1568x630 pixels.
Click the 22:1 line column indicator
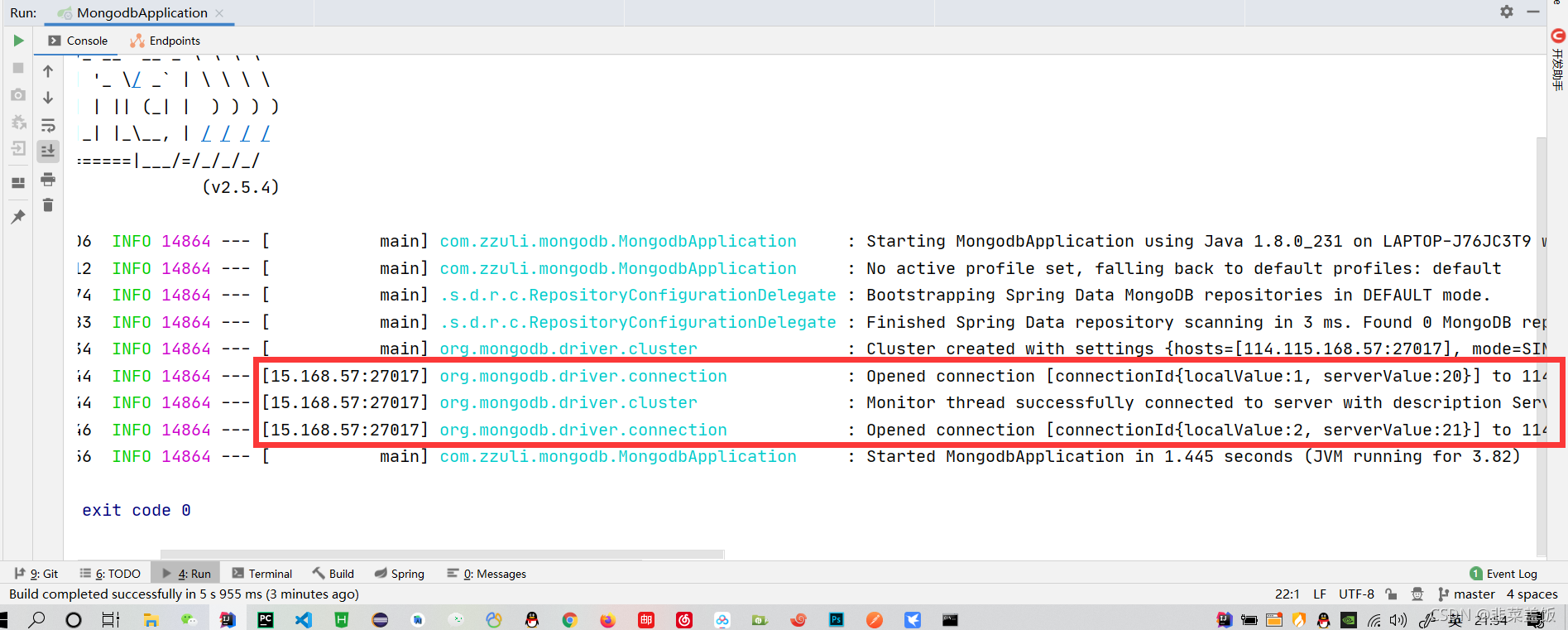(1287, 594)
